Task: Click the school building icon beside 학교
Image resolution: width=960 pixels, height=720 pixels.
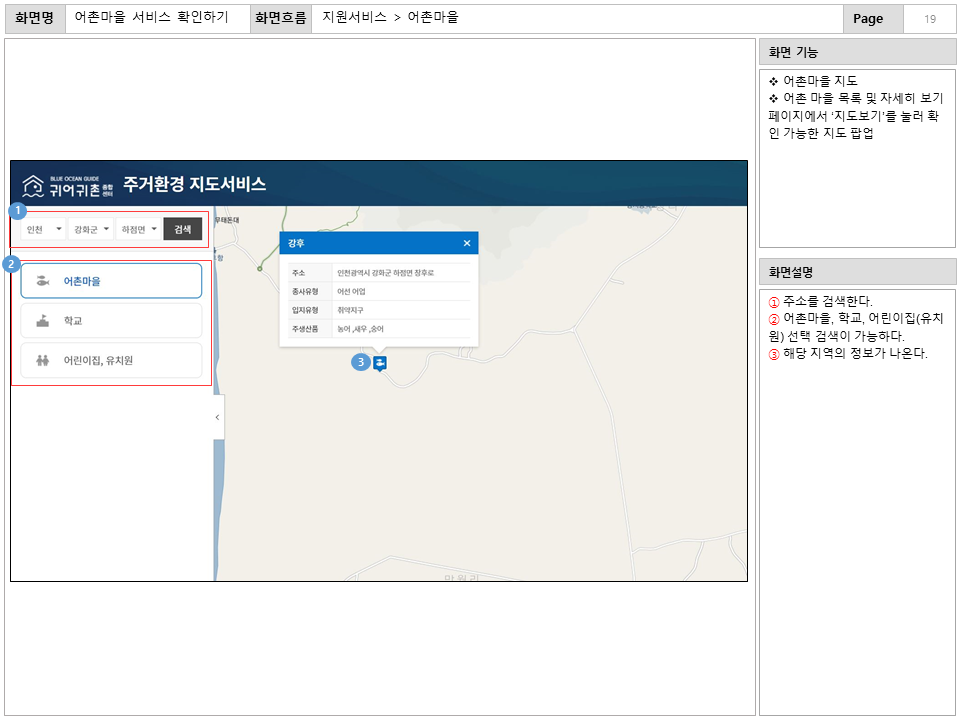Action: [x=42, y=320]
